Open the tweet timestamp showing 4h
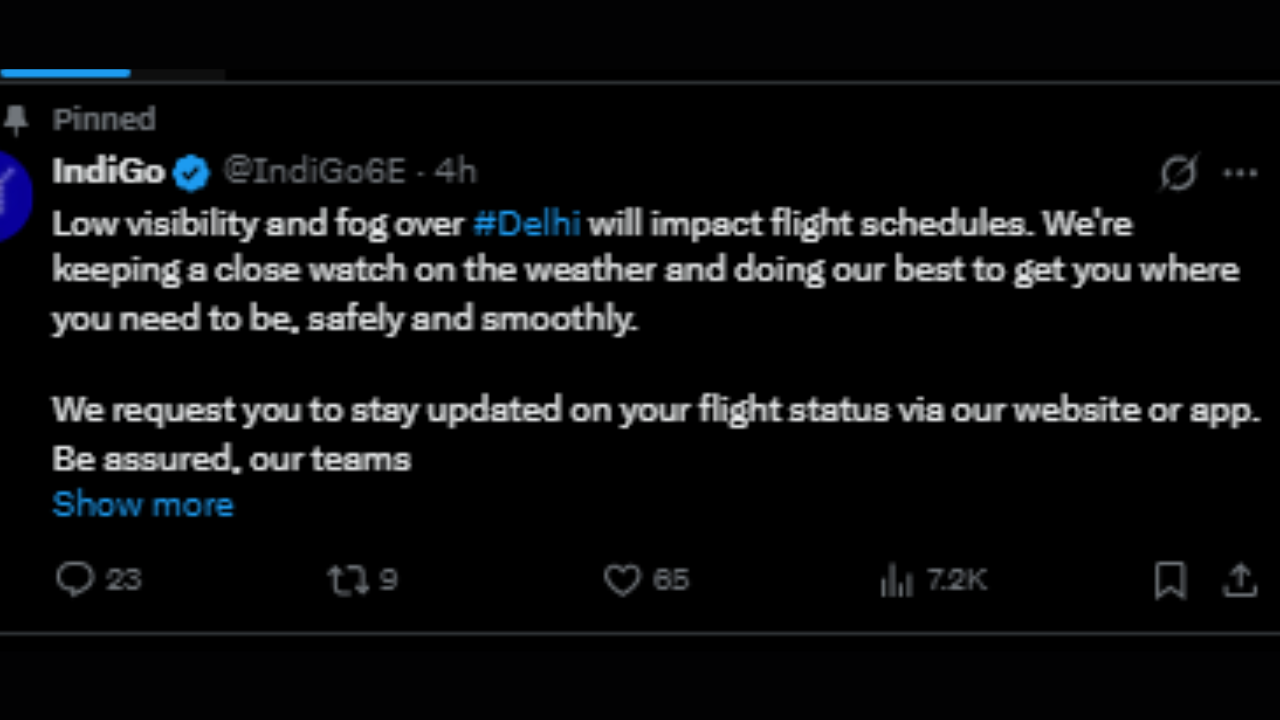 (457, 170)
